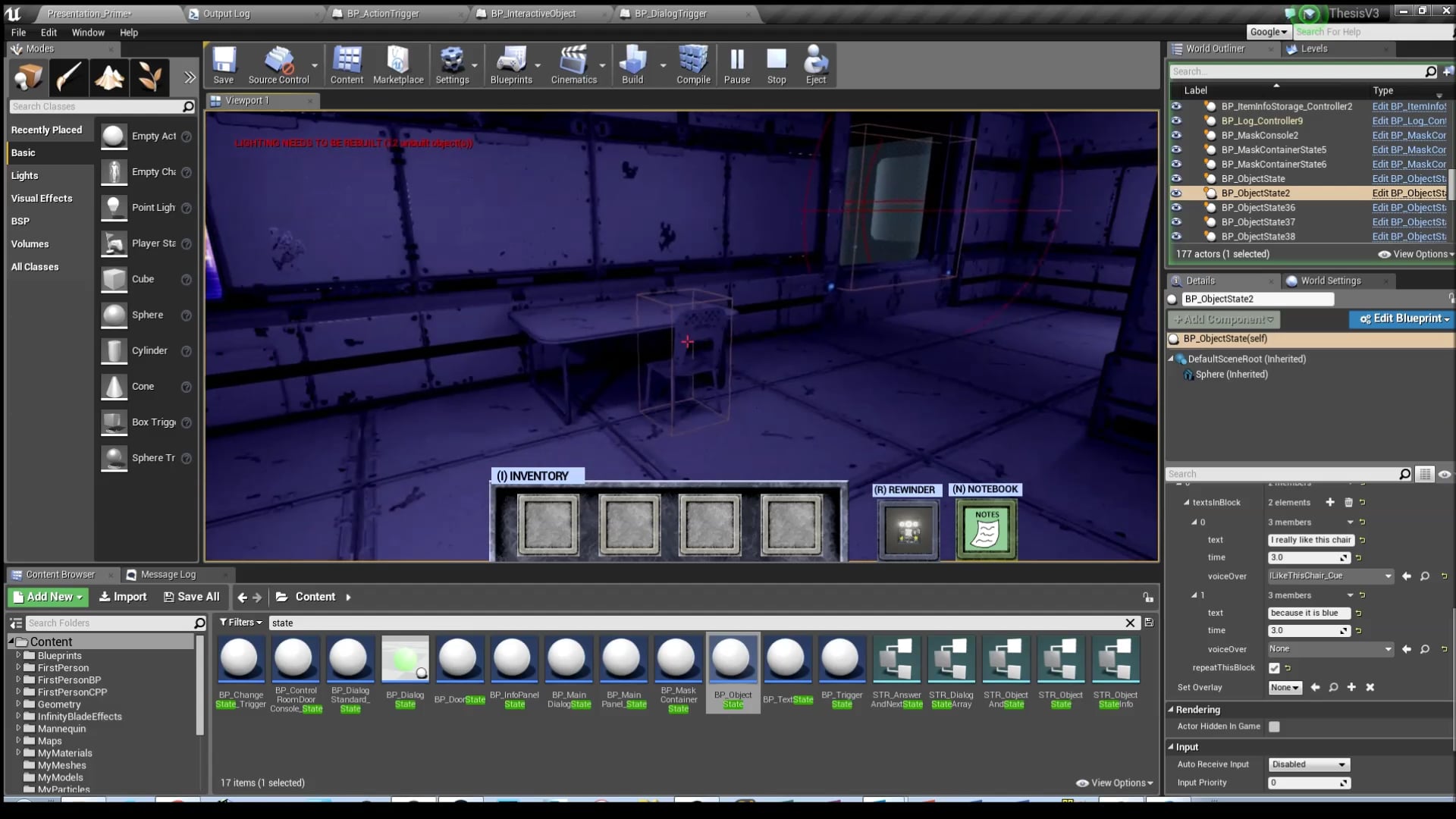Click the Edit Blueprint button
This screenshot has width=1456, height=819.
(1401, 318)
